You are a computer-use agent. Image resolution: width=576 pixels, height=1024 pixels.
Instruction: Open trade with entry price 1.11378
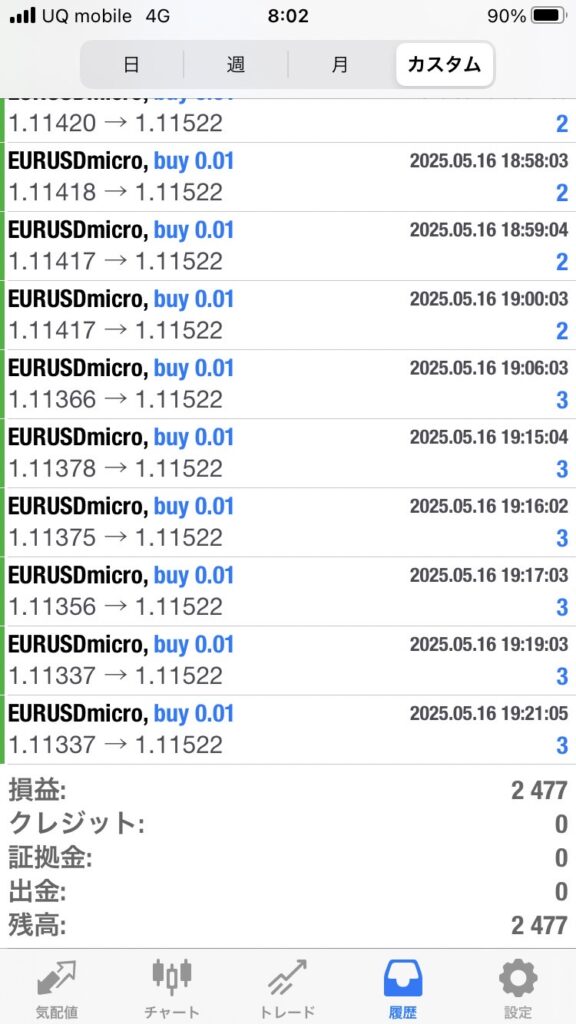point(288,454)
